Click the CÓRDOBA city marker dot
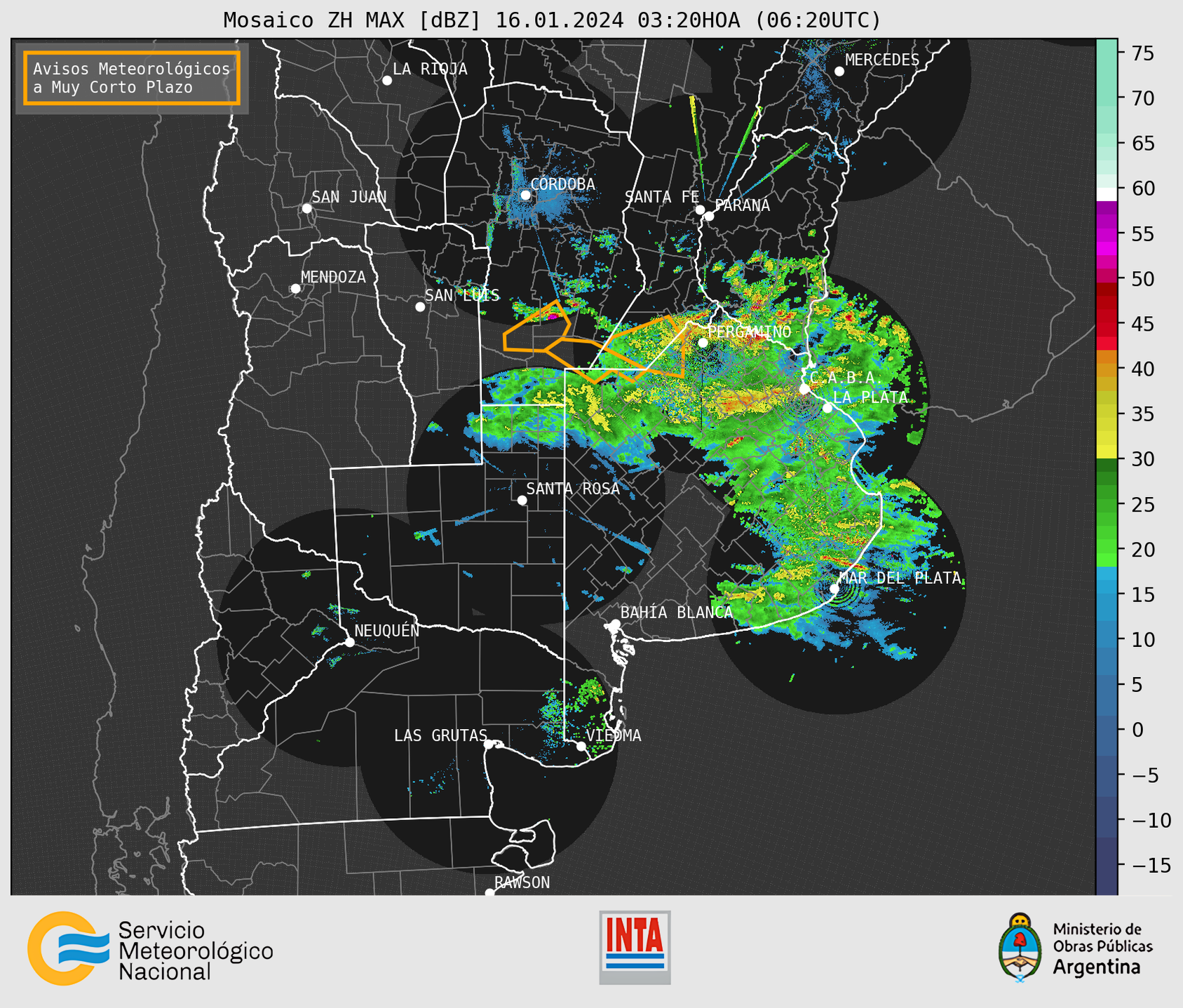The width and height of the screenshot is (1183, 1008). coord(525,195)
